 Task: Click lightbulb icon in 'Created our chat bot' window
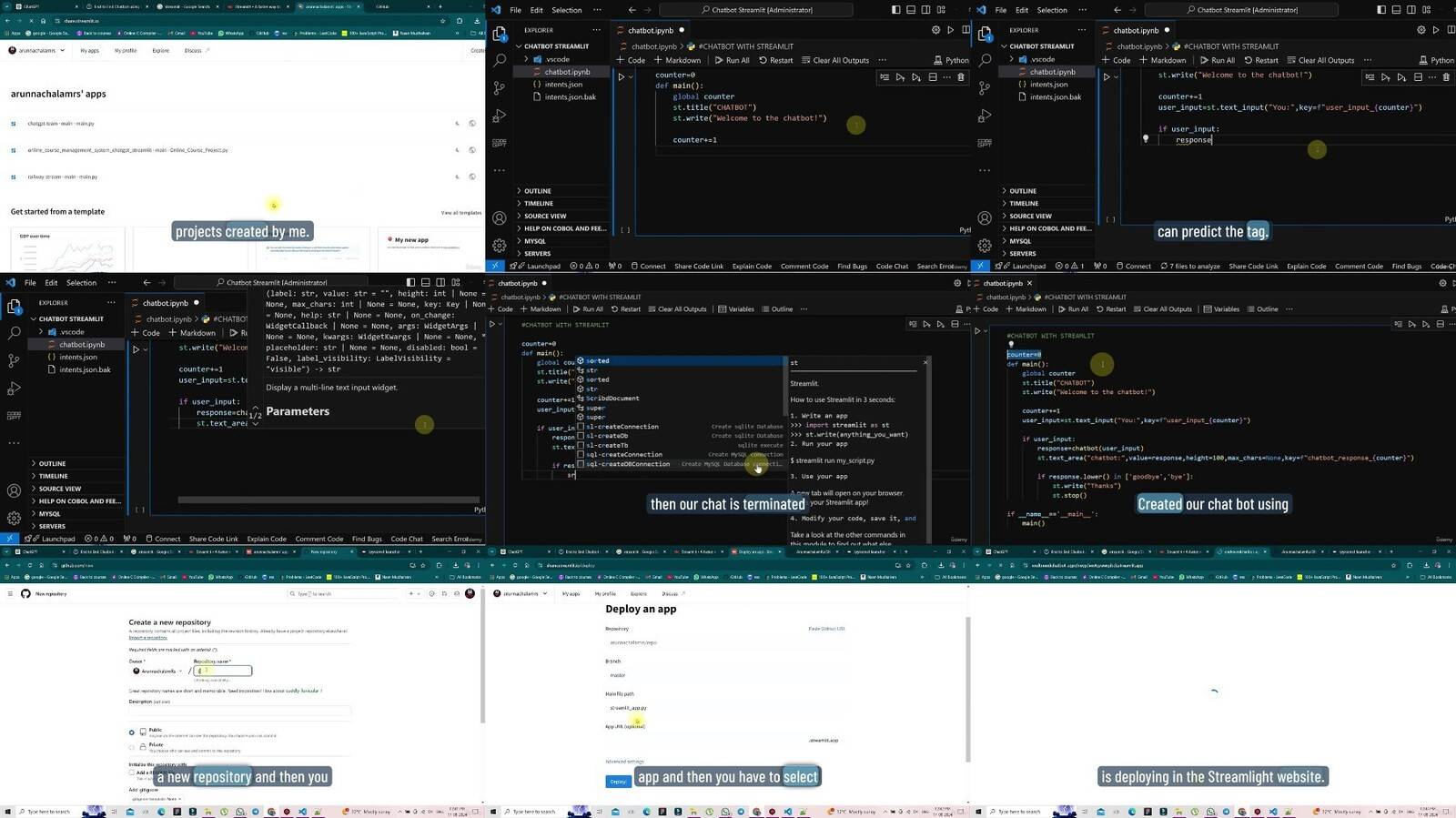1011,345
